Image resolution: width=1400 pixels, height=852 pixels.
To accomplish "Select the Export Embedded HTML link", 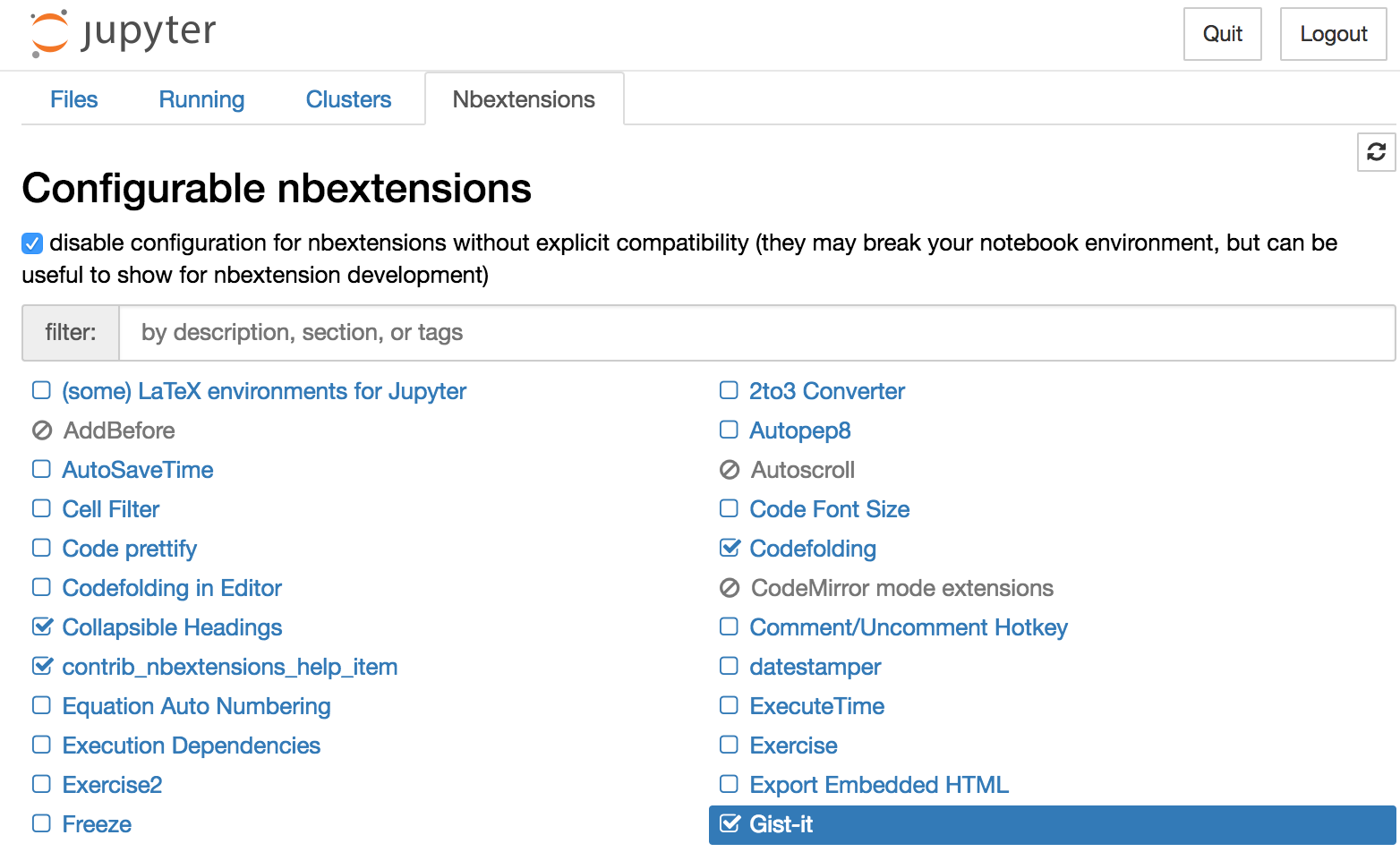I will click(878, 785).
